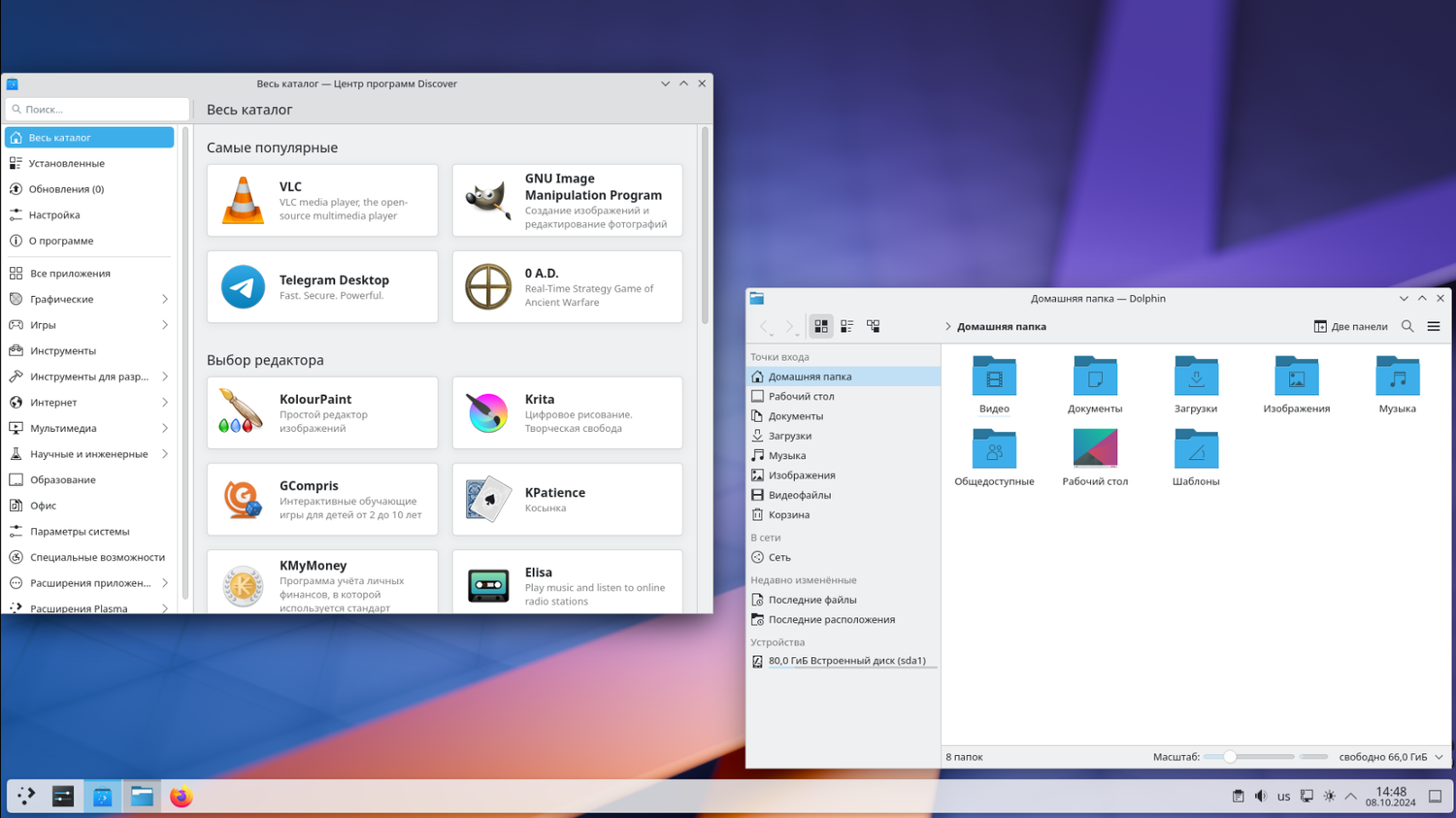
Task: Open Последние расположения in Dolphin
Action: 843,620
